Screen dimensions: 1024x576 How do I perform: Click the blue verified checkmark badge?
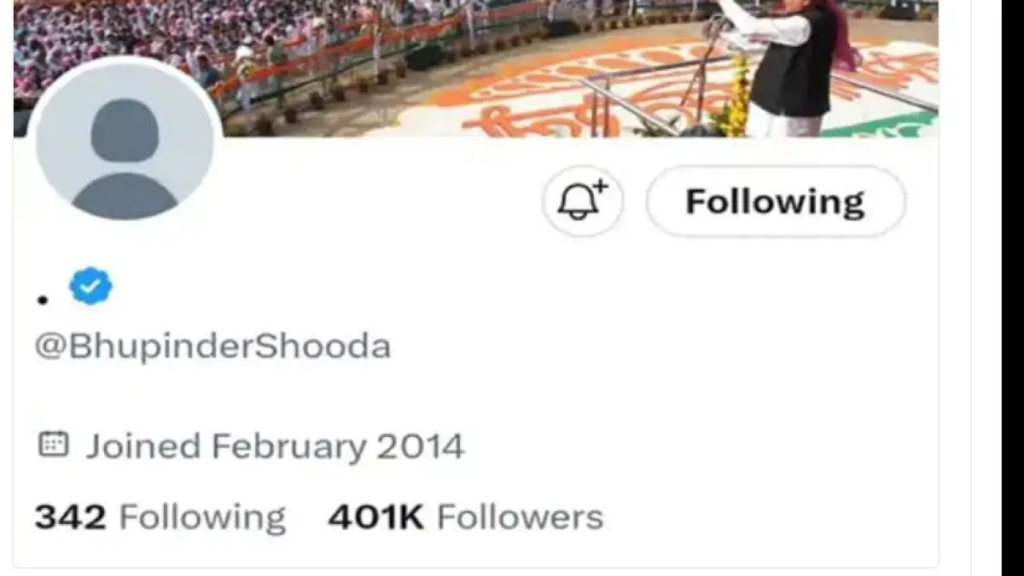pos(91,286)
